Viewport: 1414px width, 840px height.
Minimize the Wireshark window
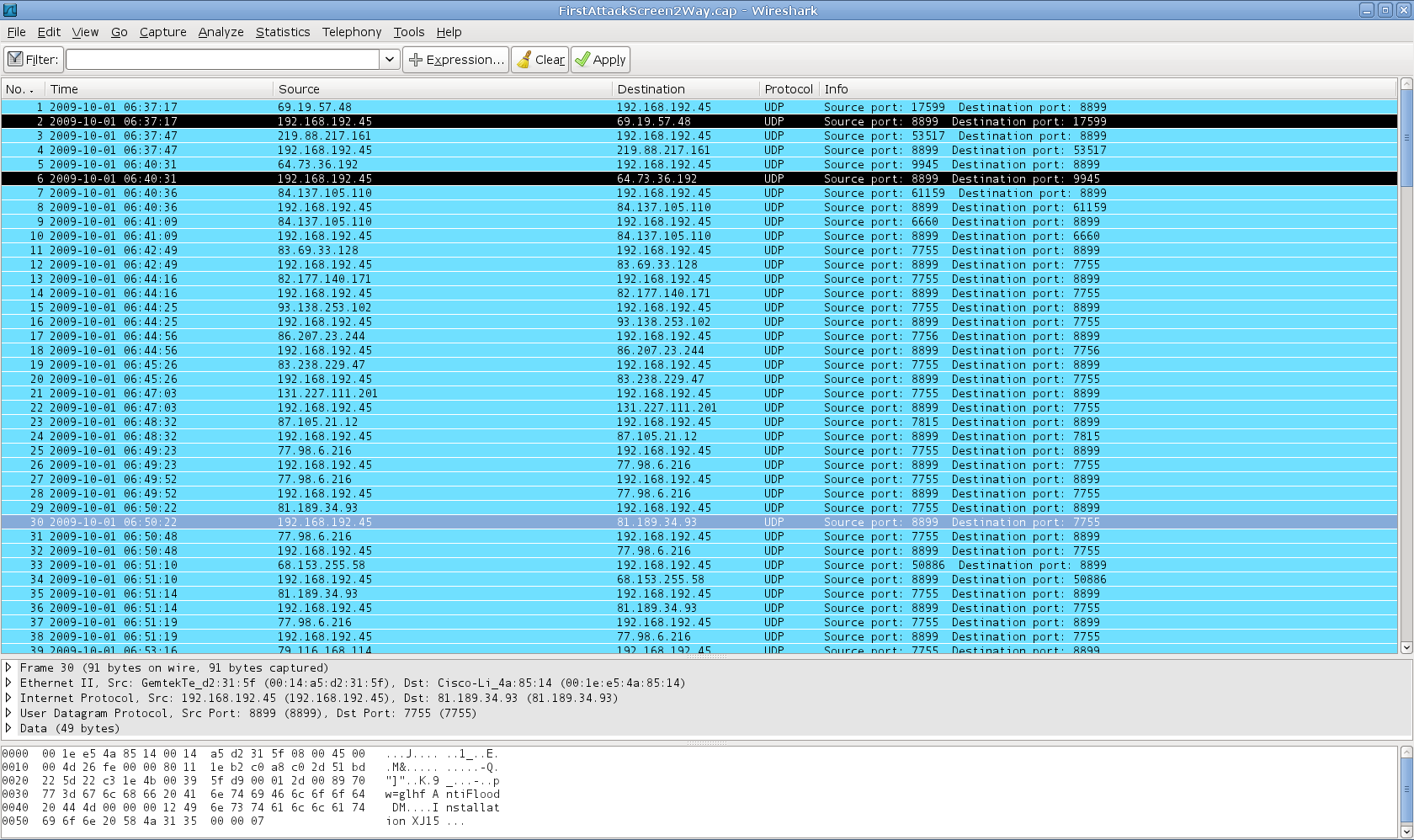1367,10
